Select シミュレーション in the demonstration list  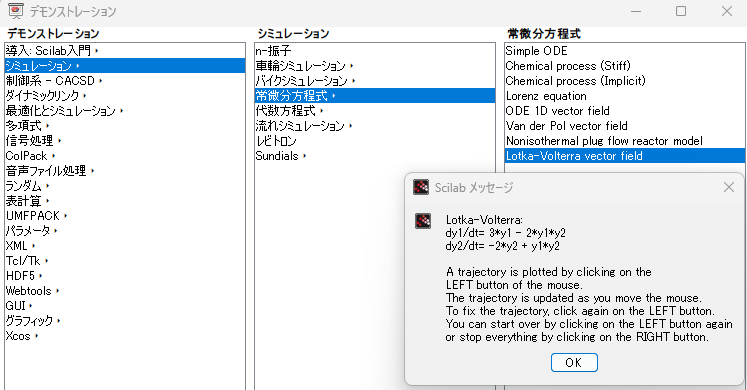tap(125, 66)
